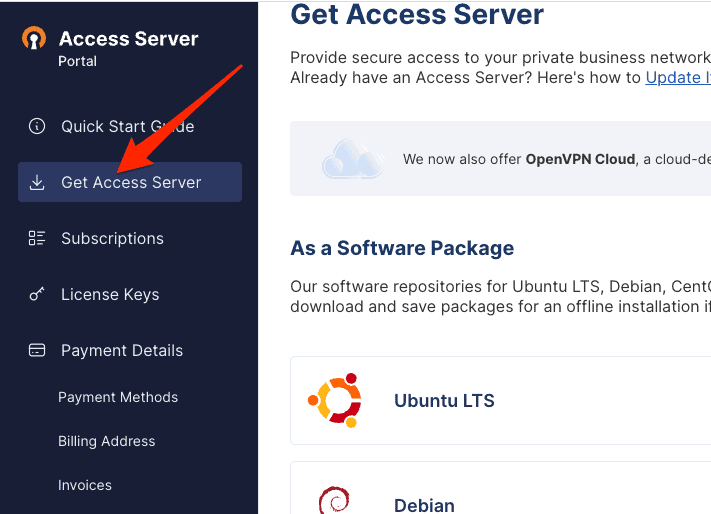Open Billing Address submenu item
This screenshot has width=711, height=514.
click(107, 441)
